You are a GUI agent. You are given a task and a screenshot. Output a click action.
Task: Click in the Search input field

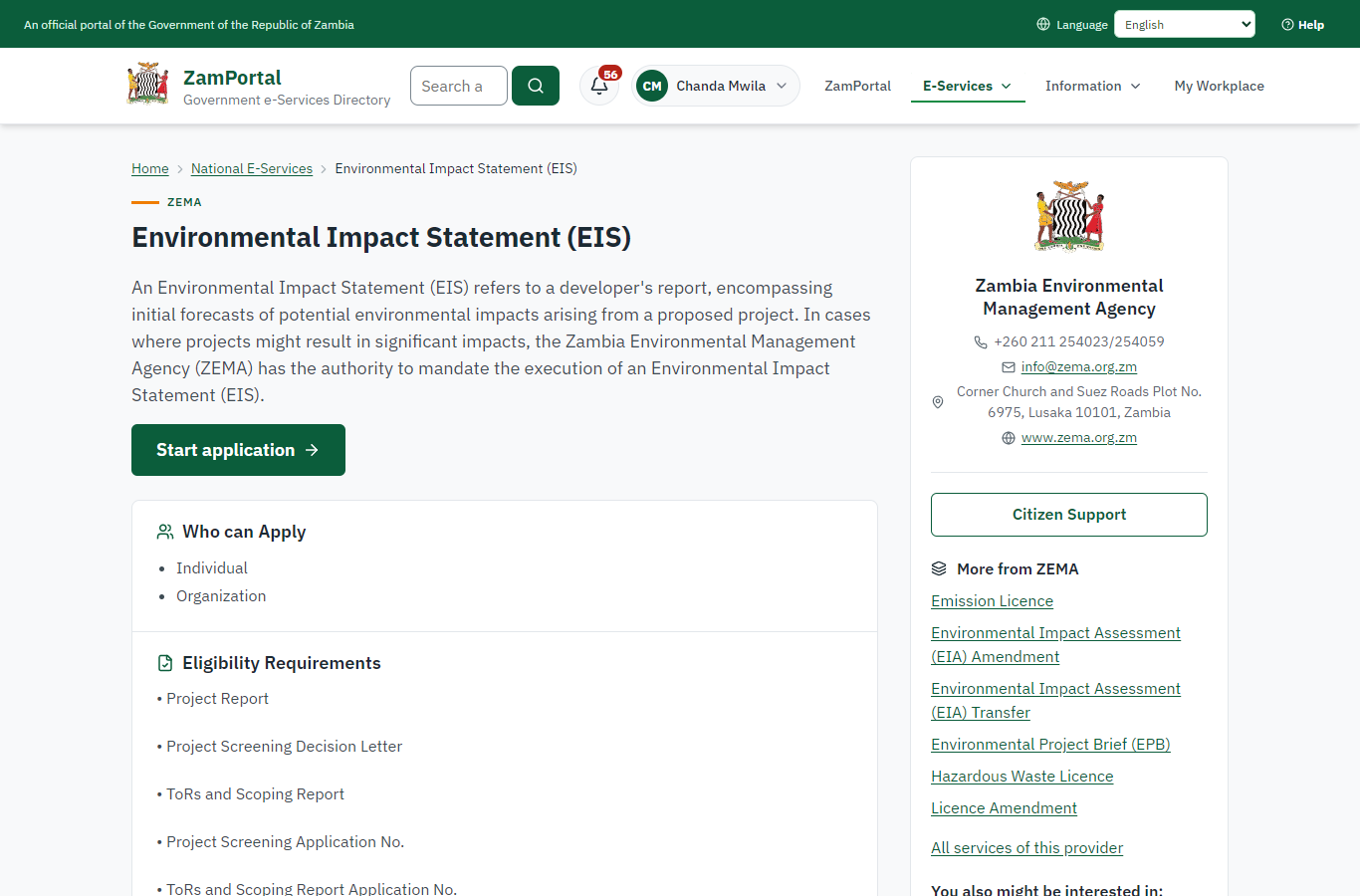tap(459, 86)
